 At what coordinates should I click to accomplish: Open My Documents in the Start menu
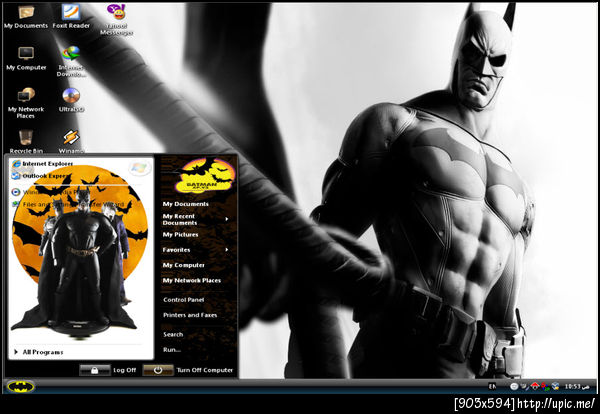point(186,204)
